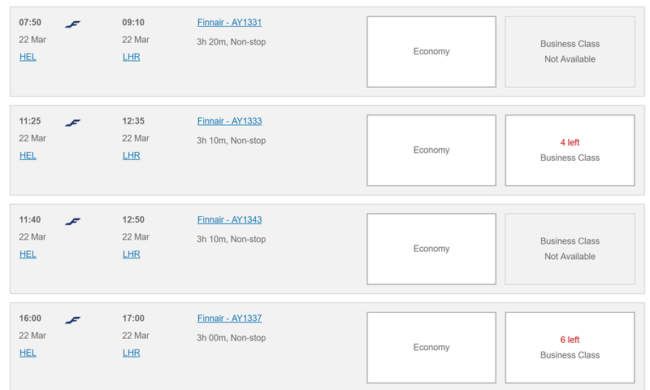Open Finnair - AY1331 flight details
Viewport: 650px width, 390px height.
click(229, 22)
